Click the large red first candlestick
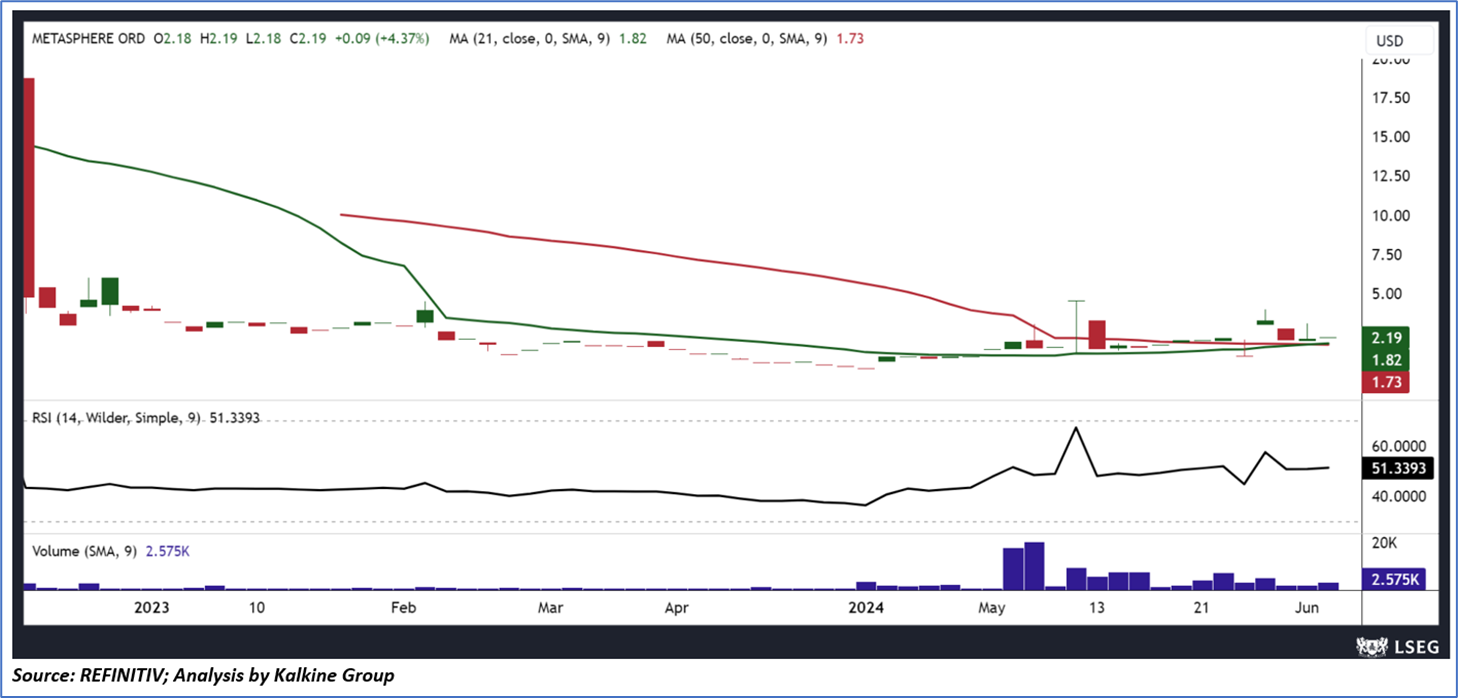 coord(29,186)
